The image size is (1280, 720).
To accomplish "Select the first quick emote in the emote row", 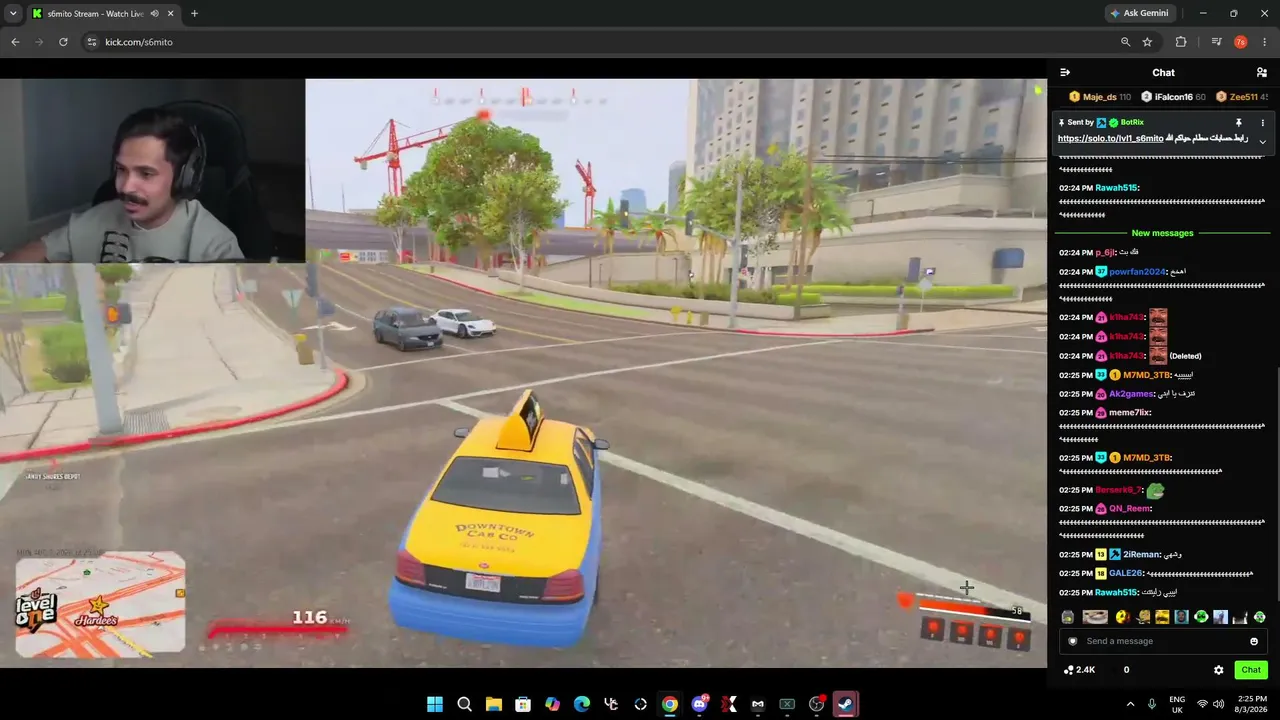I will (1067, 617).
